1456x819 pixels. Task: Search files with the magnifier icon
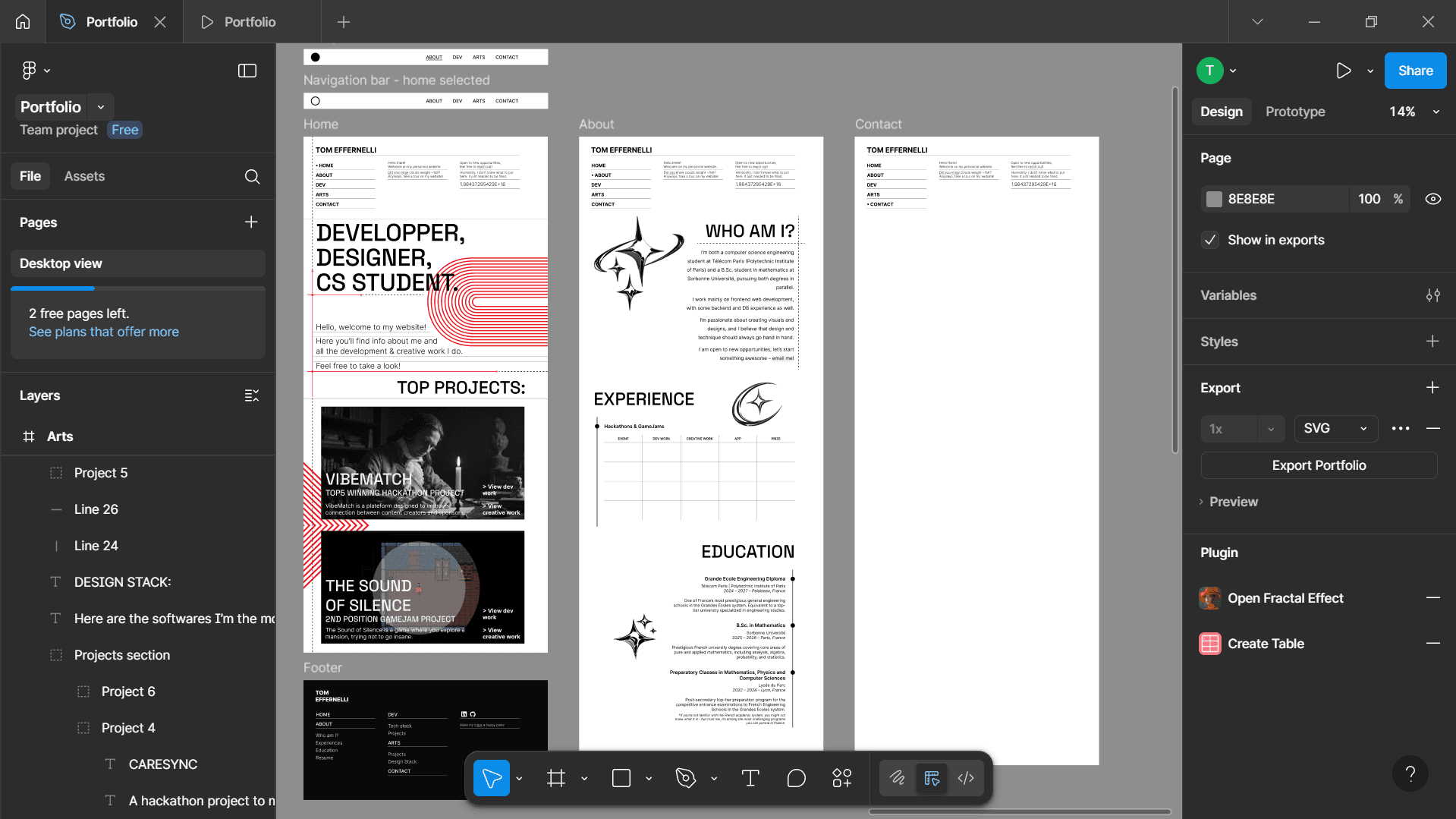(x=253, y=176)
